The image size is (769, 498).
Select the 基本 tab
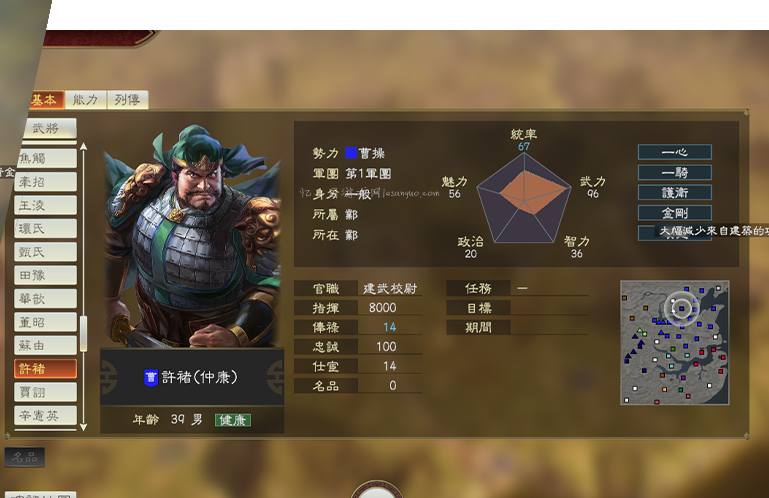pos(45,100)
